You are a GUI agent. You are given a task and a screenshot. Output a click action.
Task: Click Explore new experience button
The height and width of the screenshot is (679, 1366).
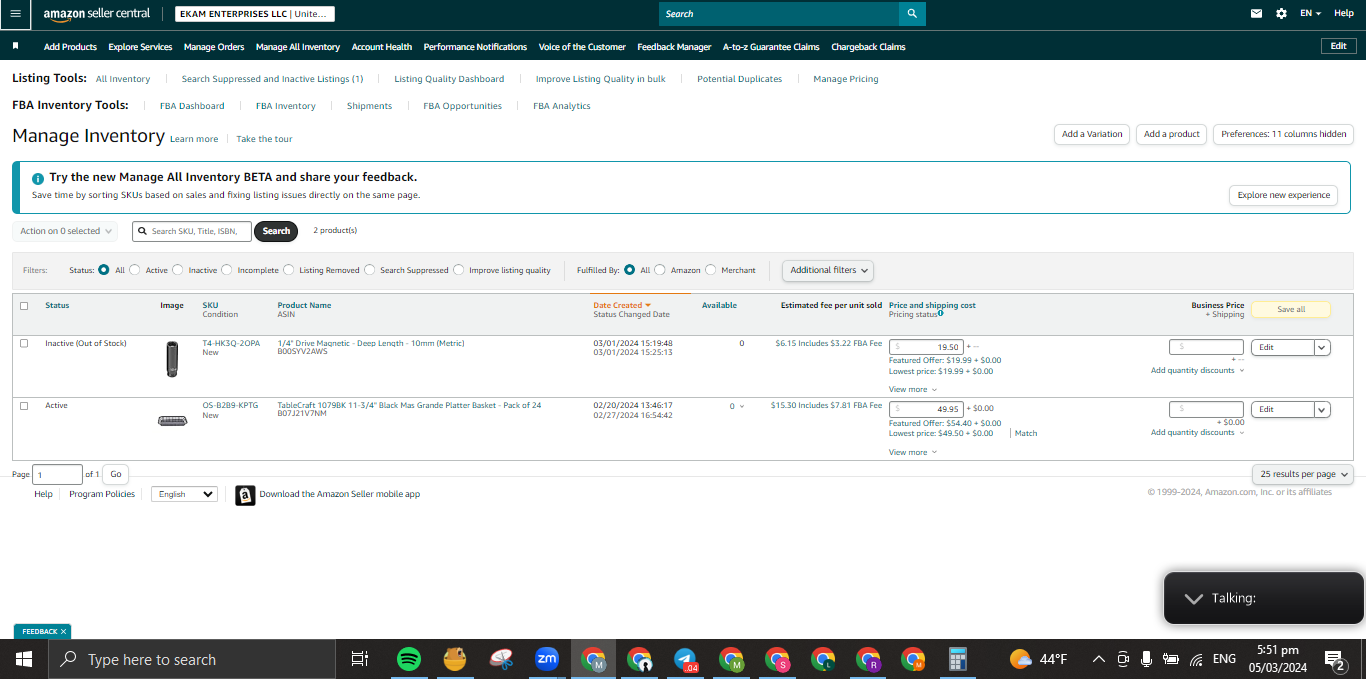[1284, 195]
